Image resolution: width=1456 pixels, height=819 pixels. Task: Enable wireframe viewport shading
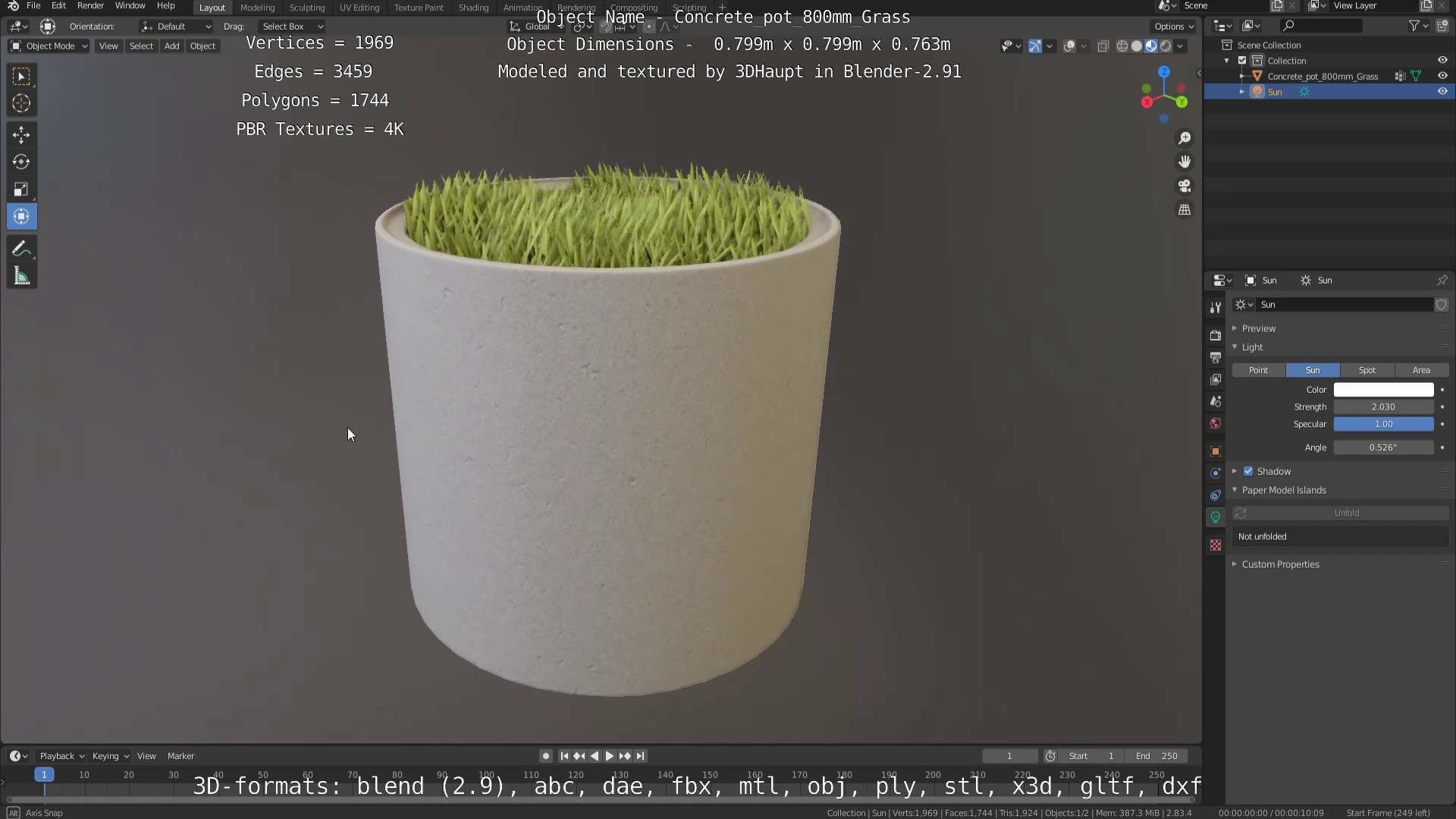click(x=1122, y=46)
